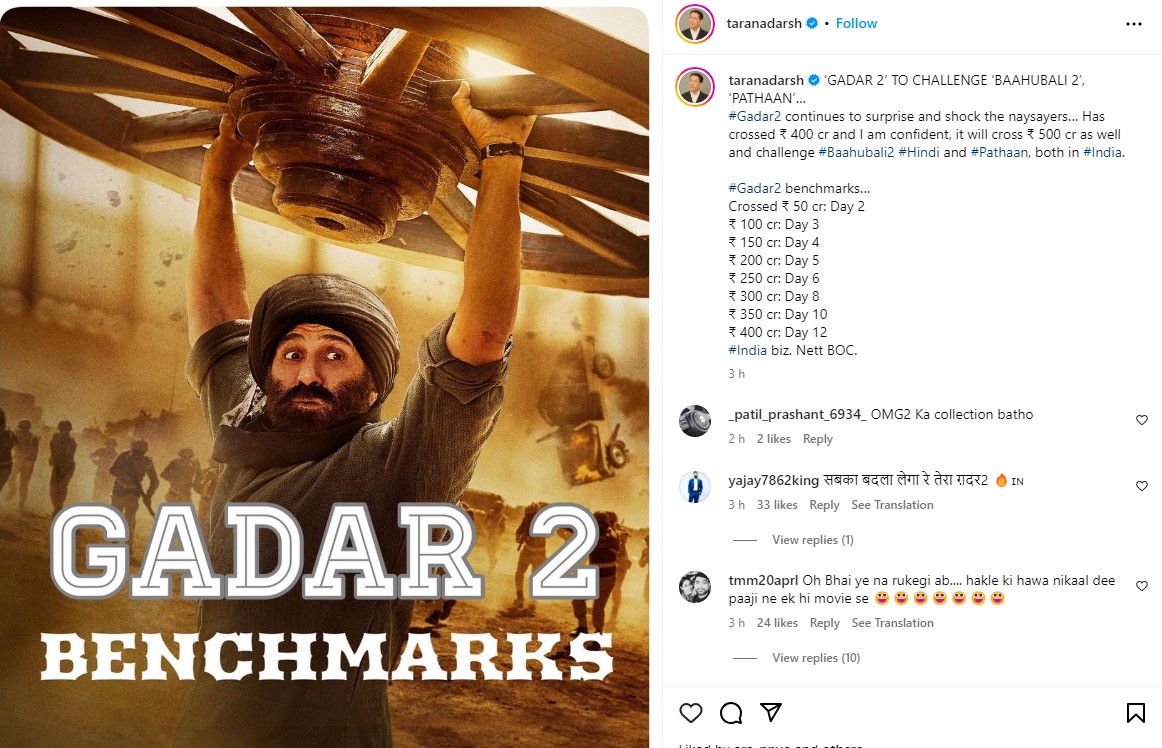Screen dimensions: 1162x748
Task: View 33 likes on yajay7862king comment
Action: (x=777, y=505)
